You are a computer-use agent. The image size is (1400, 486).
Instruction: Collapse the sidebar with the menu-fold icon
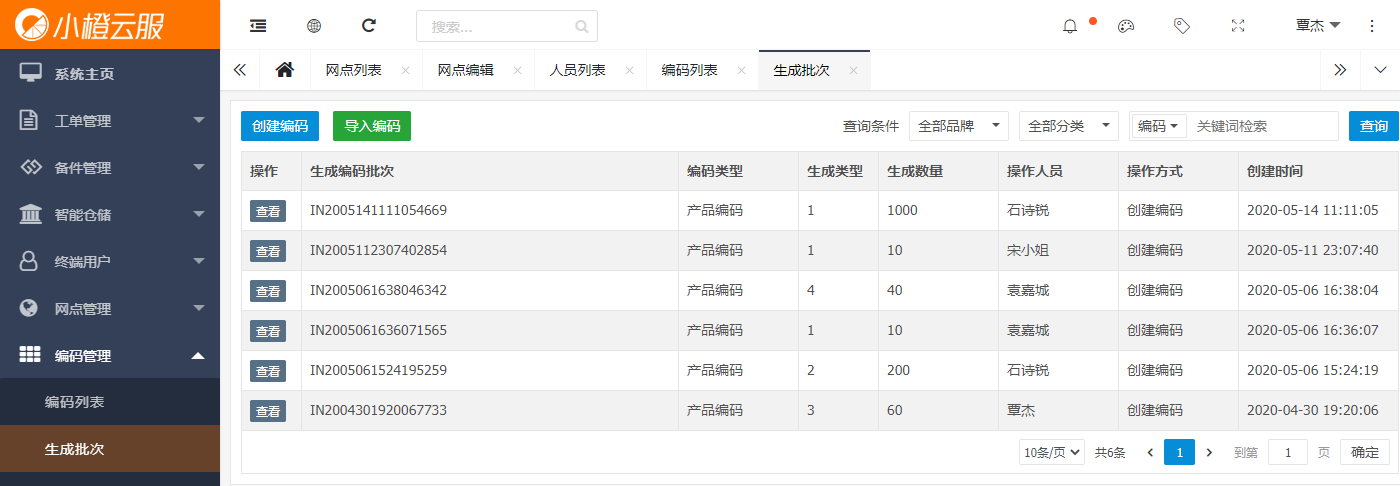(x=258, y=26)
